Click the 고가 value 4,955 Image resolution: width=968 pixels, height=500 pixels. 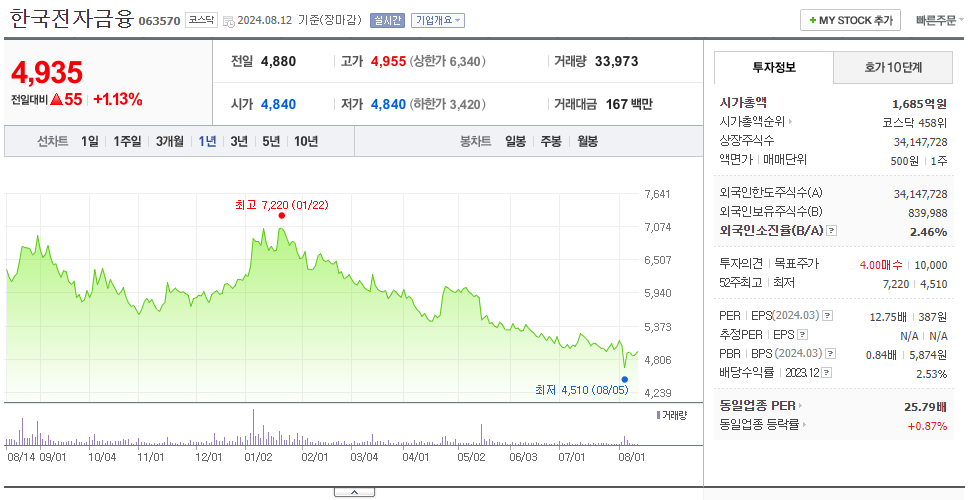point(388,61)
